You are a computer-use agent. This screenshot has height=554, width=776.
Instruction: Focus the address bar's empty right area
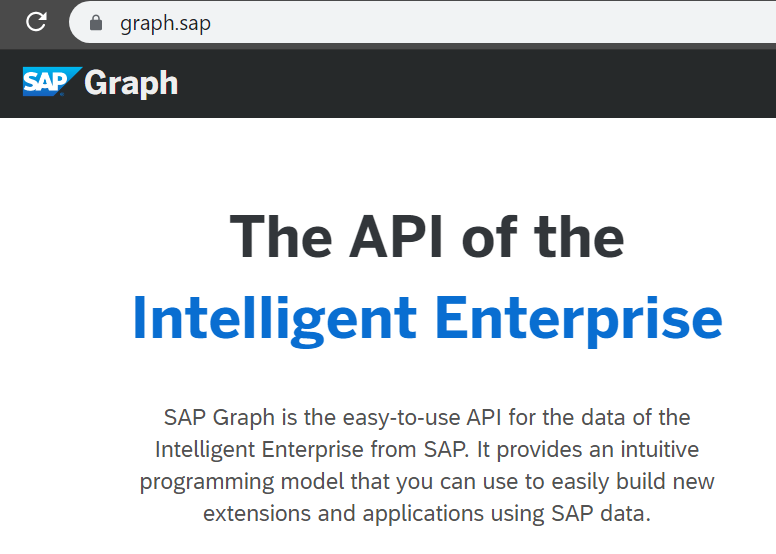(x=500, y=22)
